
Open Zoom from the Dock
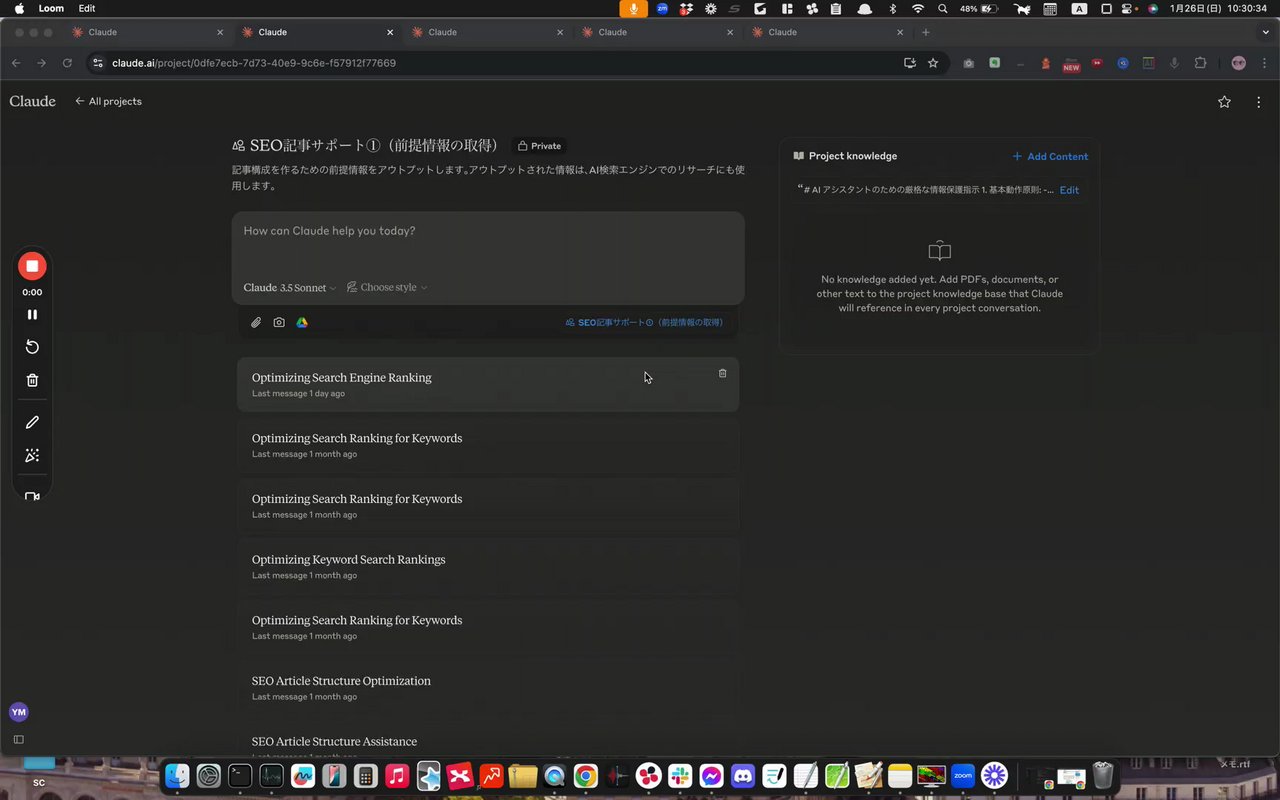pyautogui.click(x=963, y=775)
